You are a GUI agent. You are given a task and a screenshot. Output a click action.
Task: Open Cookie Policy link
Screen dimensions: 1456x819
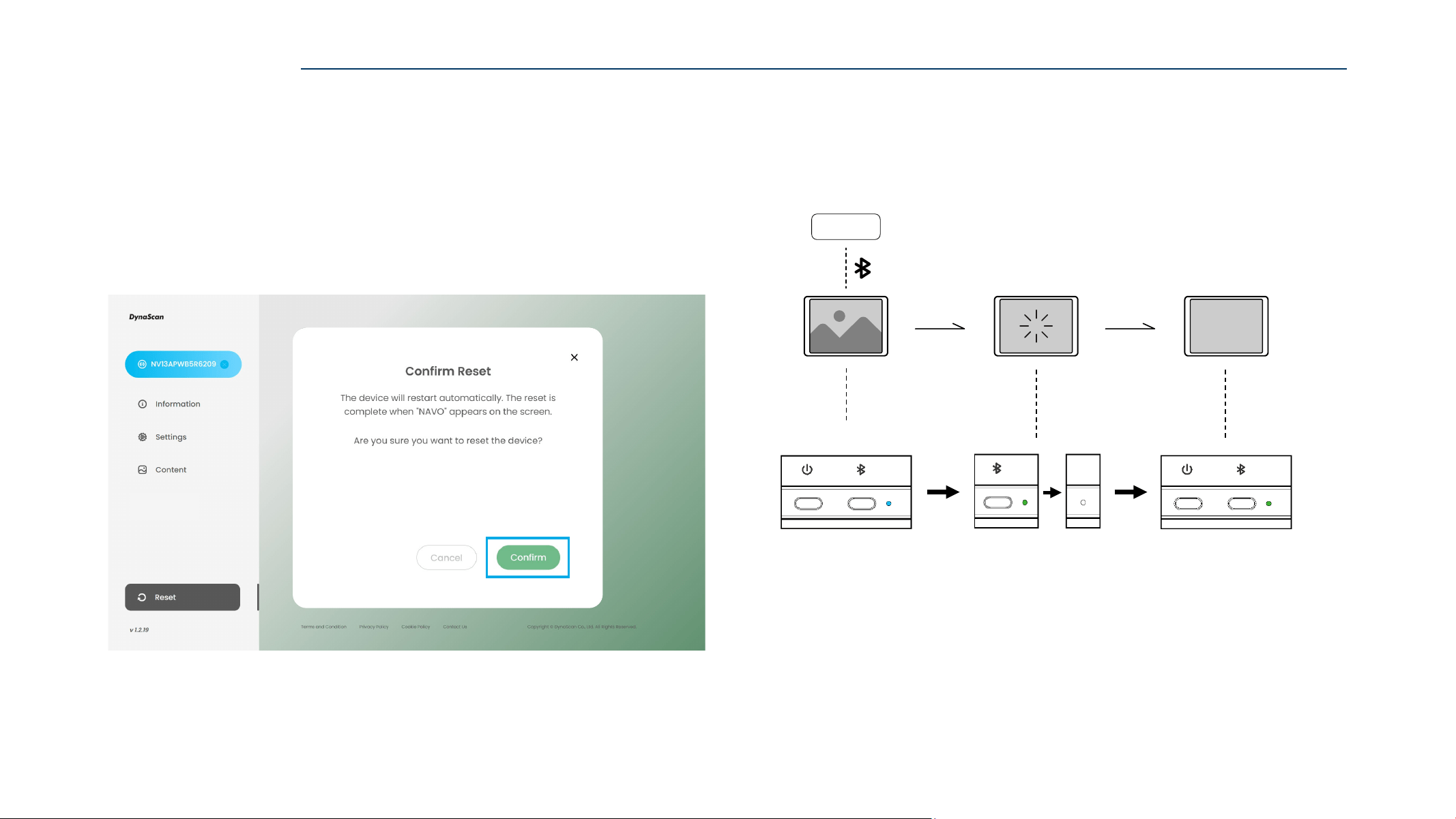416,627
